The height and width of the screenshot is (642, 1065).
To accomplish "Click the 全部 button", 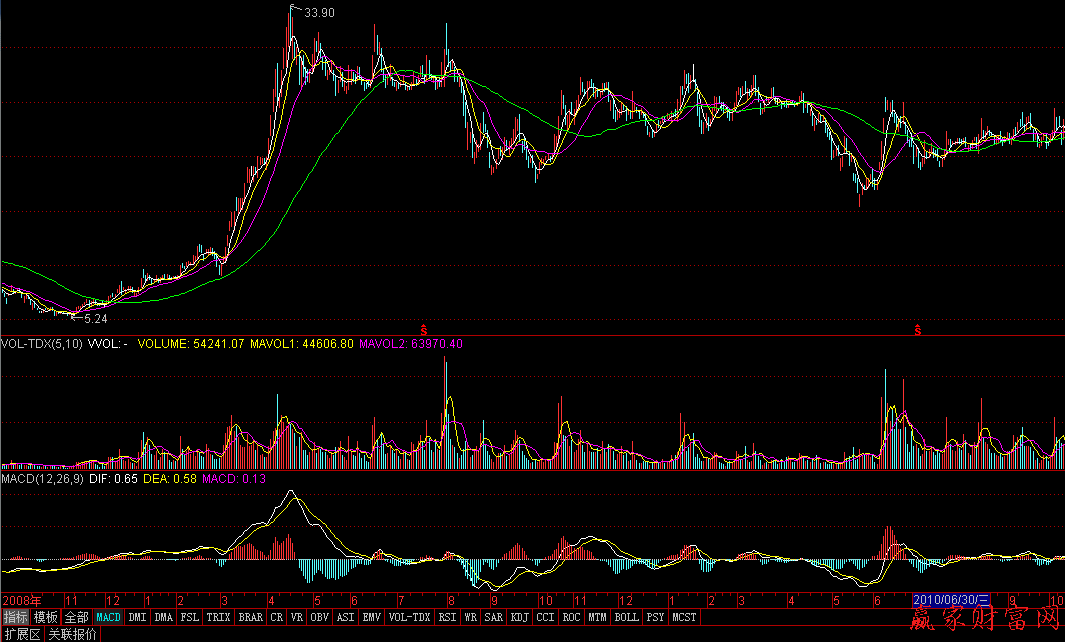I will (77, 618).
